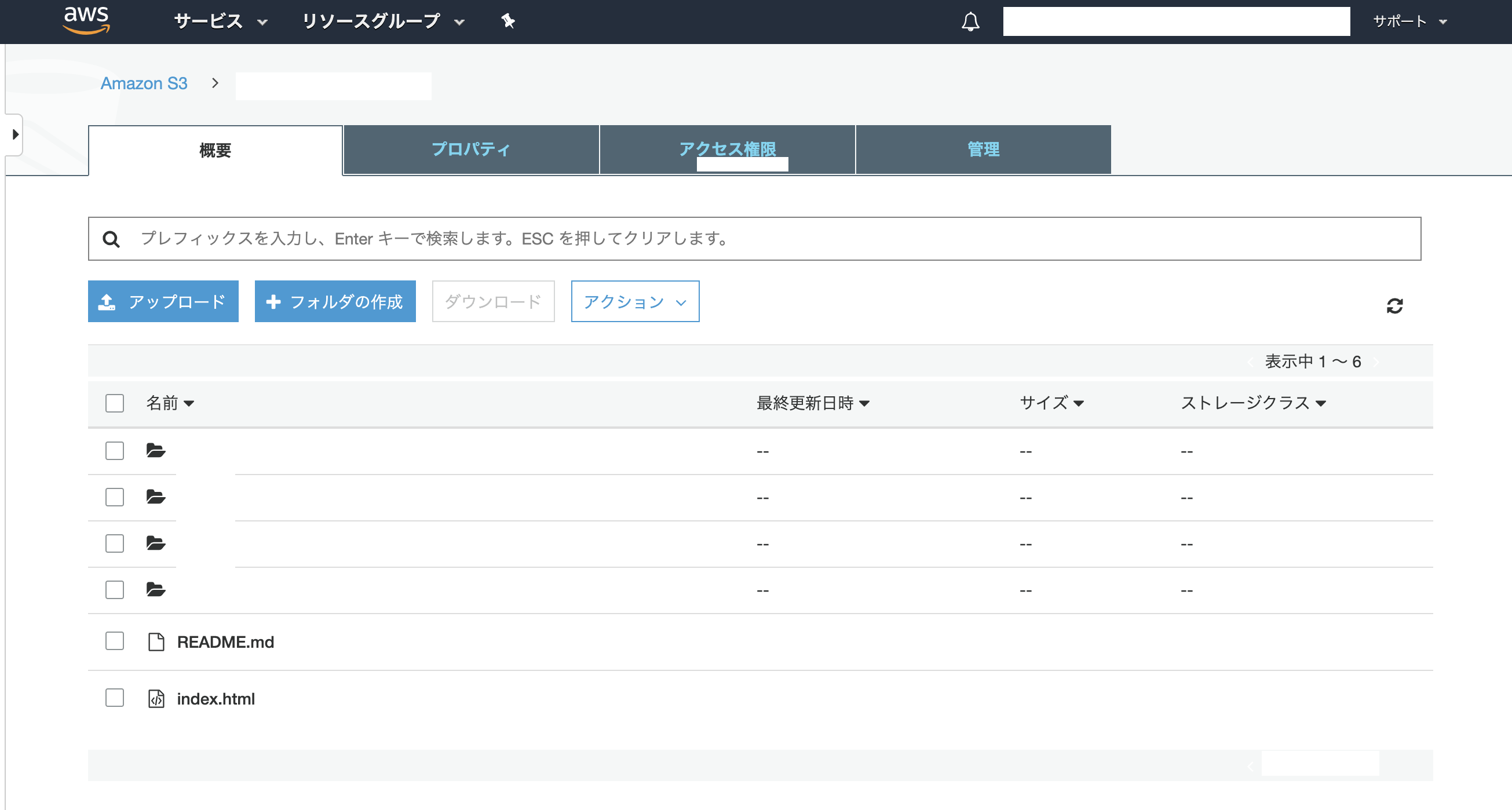Navigate back via Amazon S3 breadcrumb link
1512x810 pixels.
(x=144, y=83)
